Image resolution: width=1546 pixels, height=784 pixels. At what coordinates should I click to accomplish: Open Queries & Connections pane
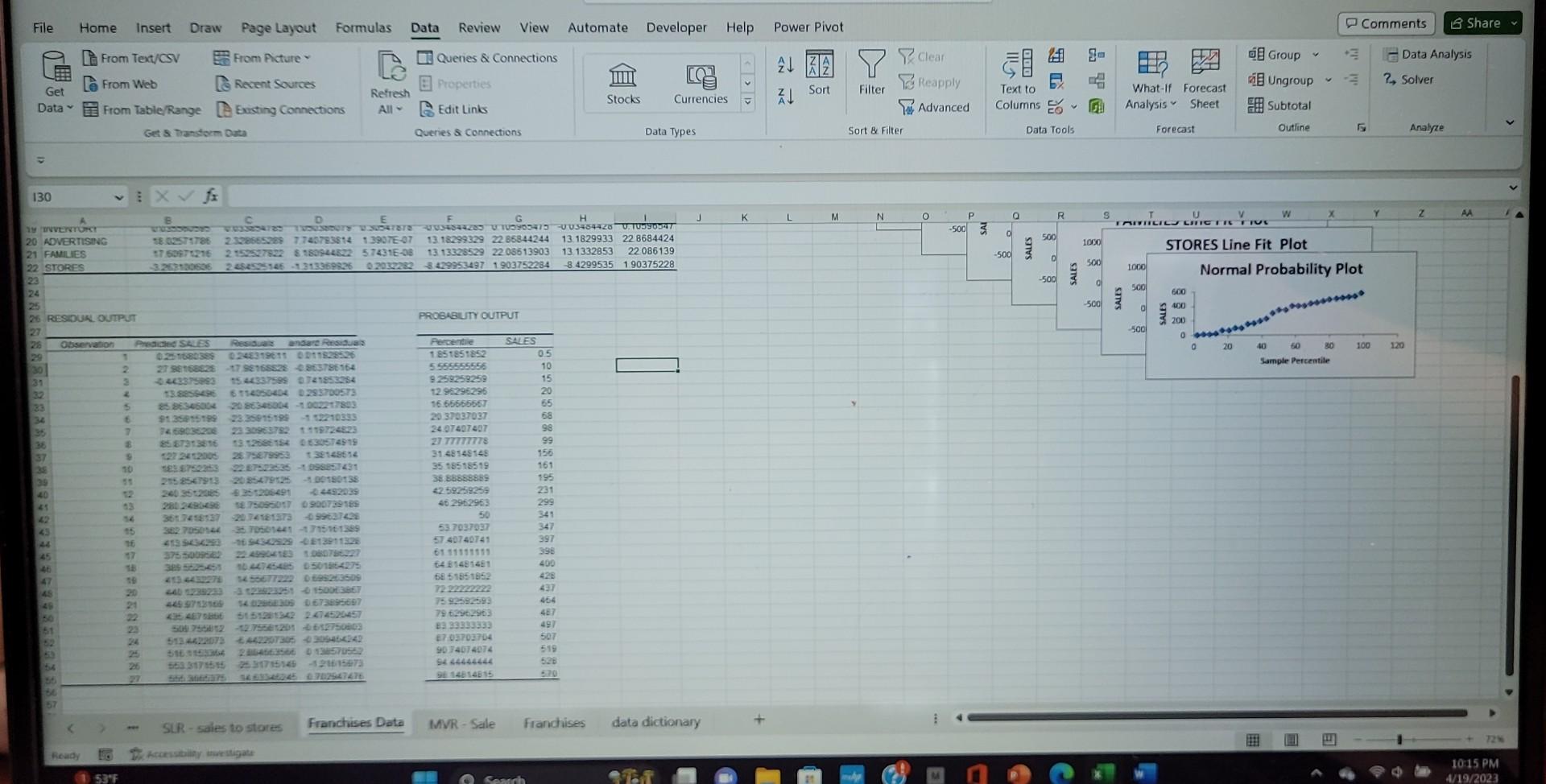tap(487, 58)
